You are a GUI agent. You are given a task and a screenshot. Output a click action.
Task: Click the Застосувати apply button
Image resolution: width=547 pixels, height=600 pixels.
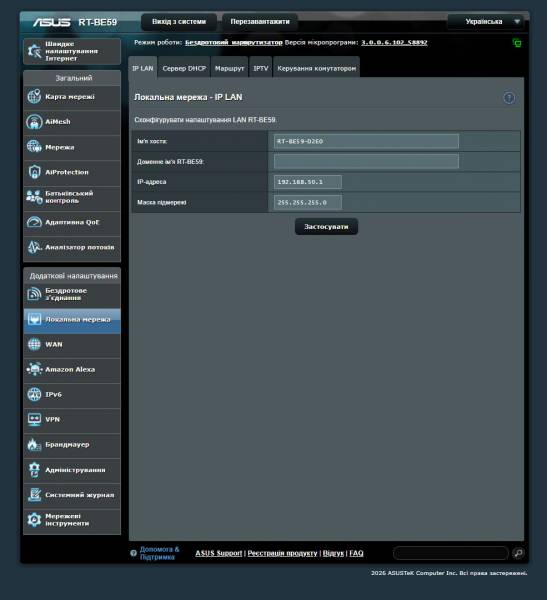coord(326,227)
